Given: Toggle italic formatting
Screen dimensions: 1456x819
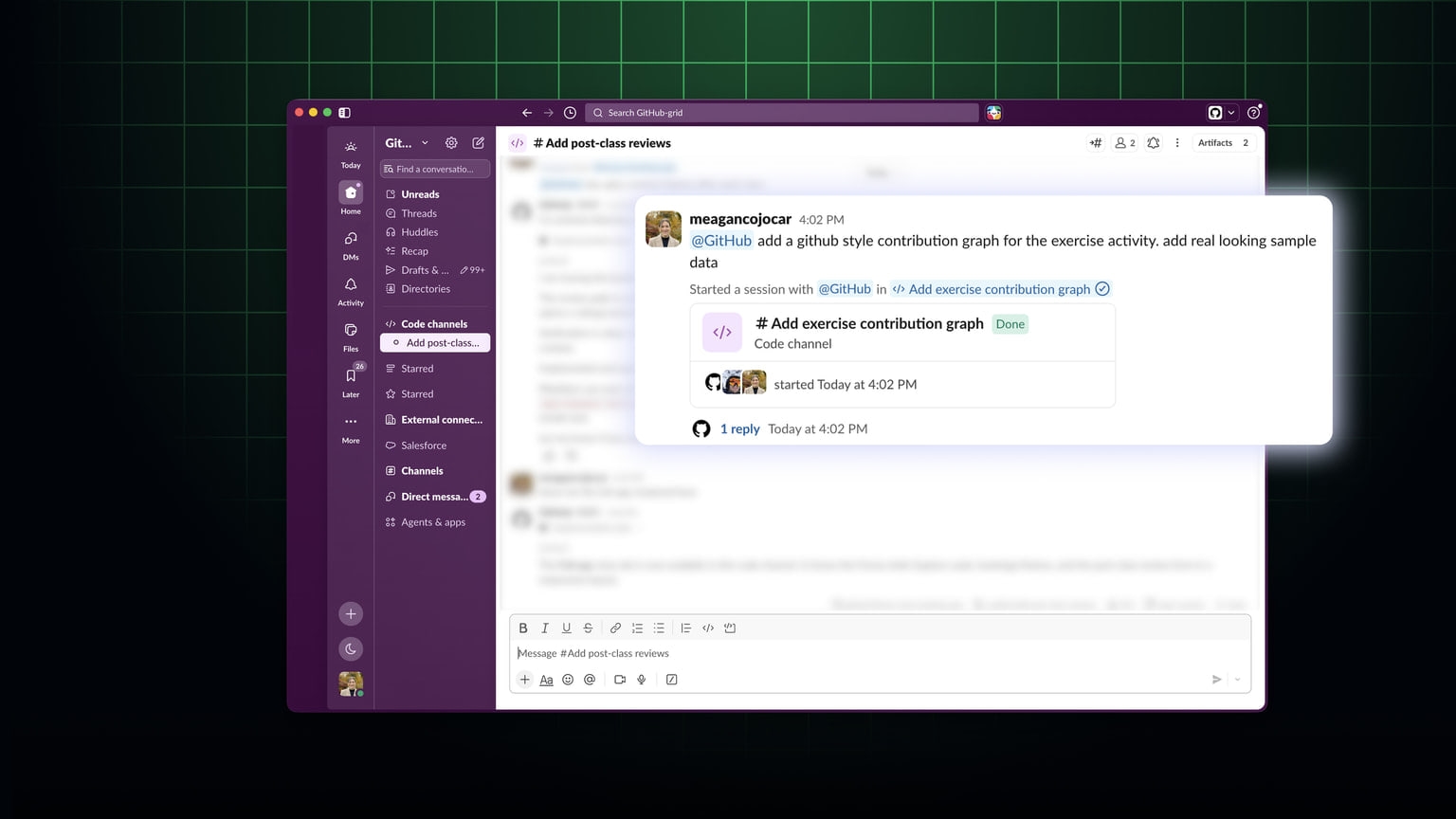Looking at the screenshot, I should [x=545, y=628].
